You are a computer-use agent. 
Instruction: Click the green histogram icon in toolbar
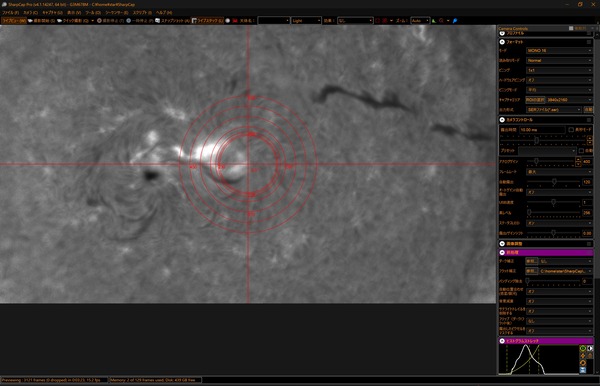(x=434, y=21)
